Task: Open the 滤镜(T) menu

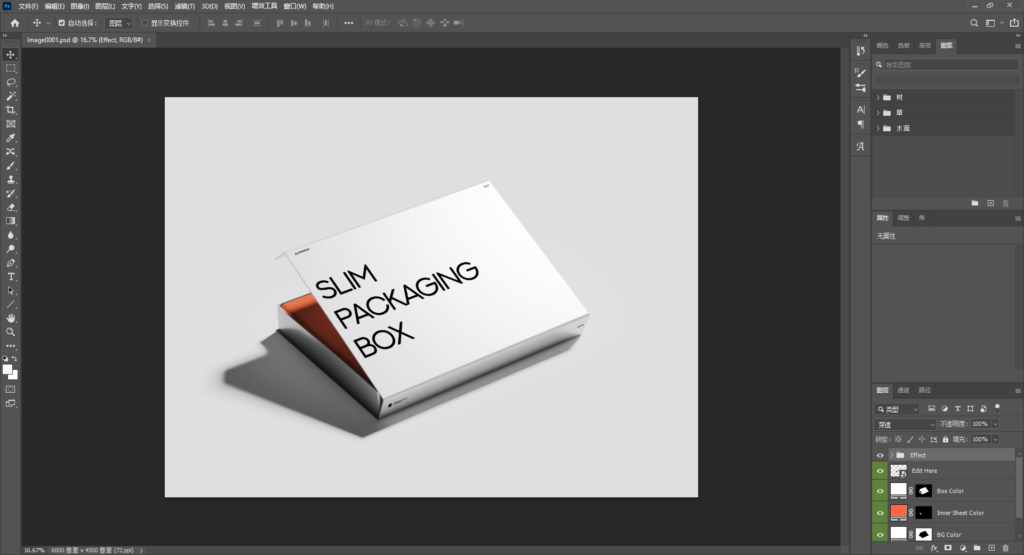Action: coord(184,6)
